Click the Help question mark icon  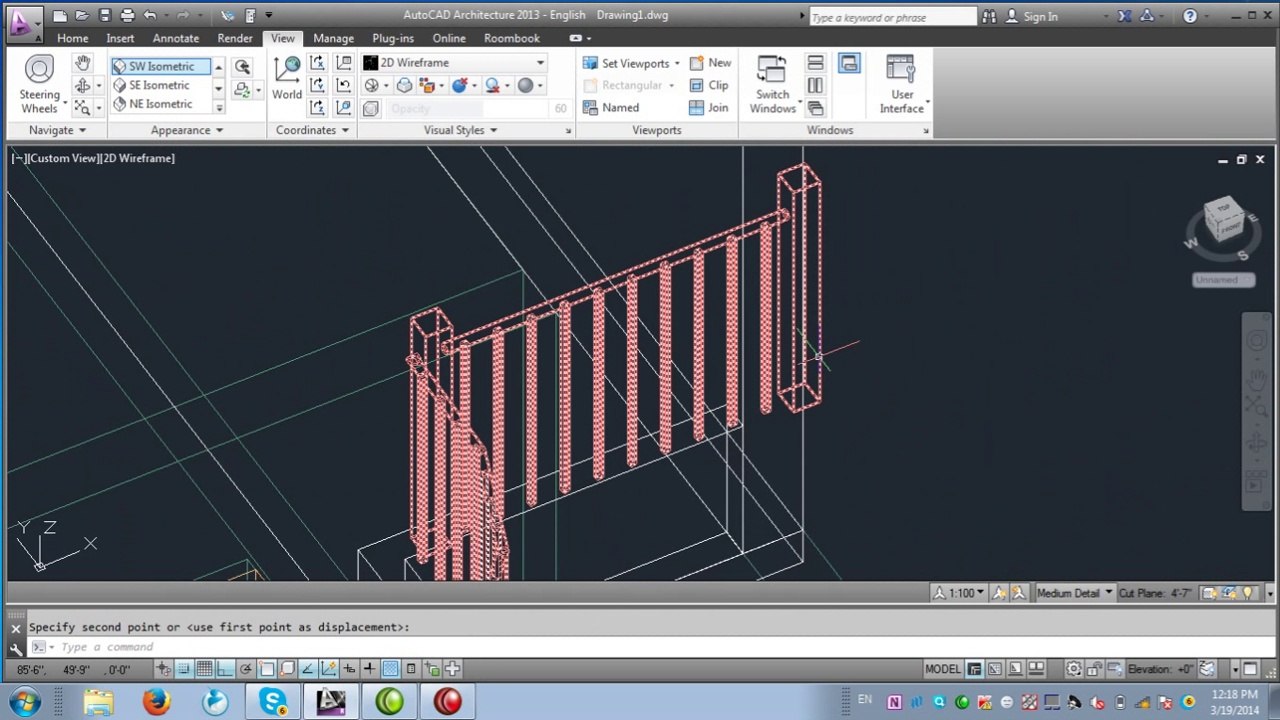click(1190, 16)
